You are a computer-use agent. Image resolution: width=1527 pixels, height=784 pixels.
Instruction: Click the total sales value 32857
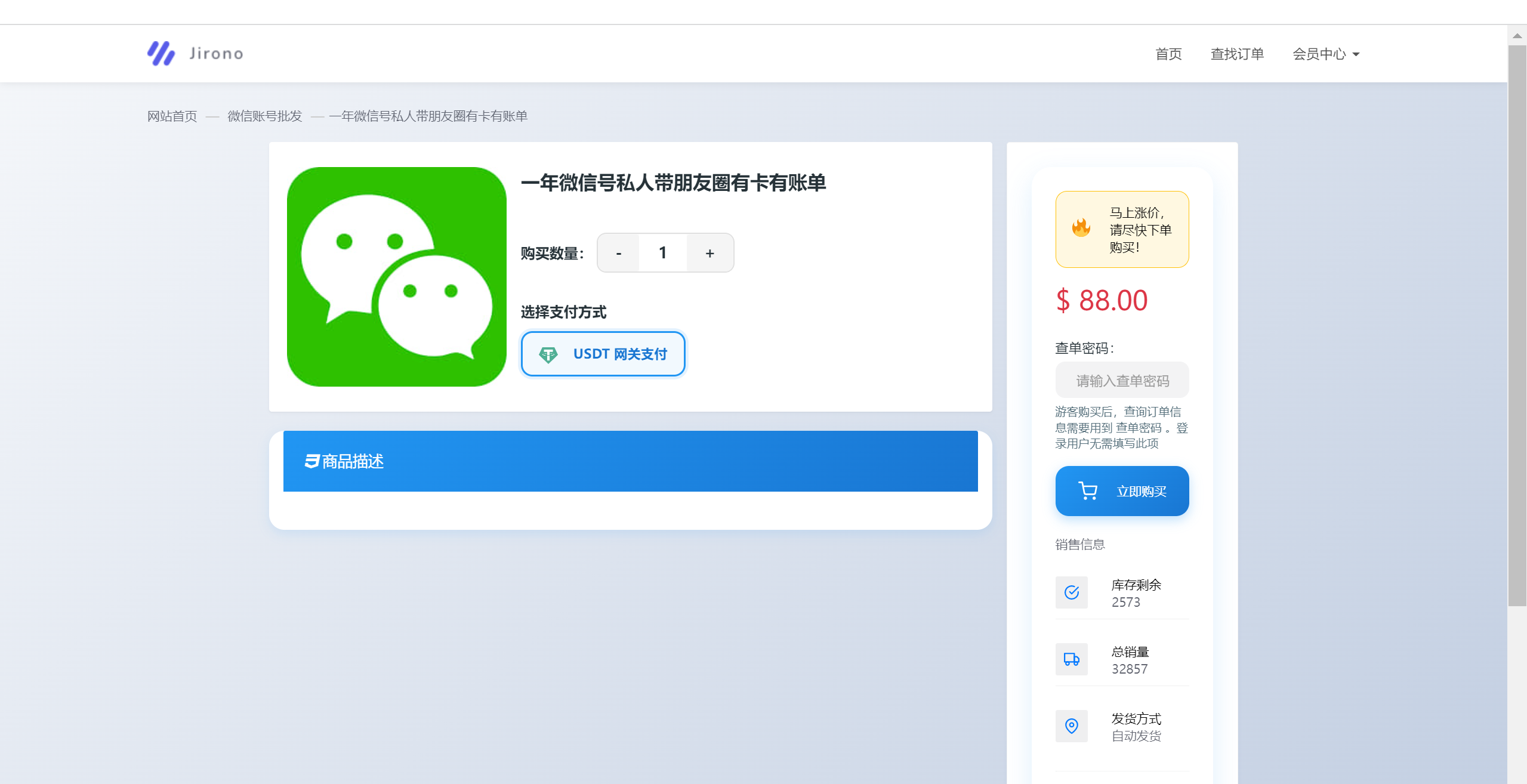tap(1130, 669)
